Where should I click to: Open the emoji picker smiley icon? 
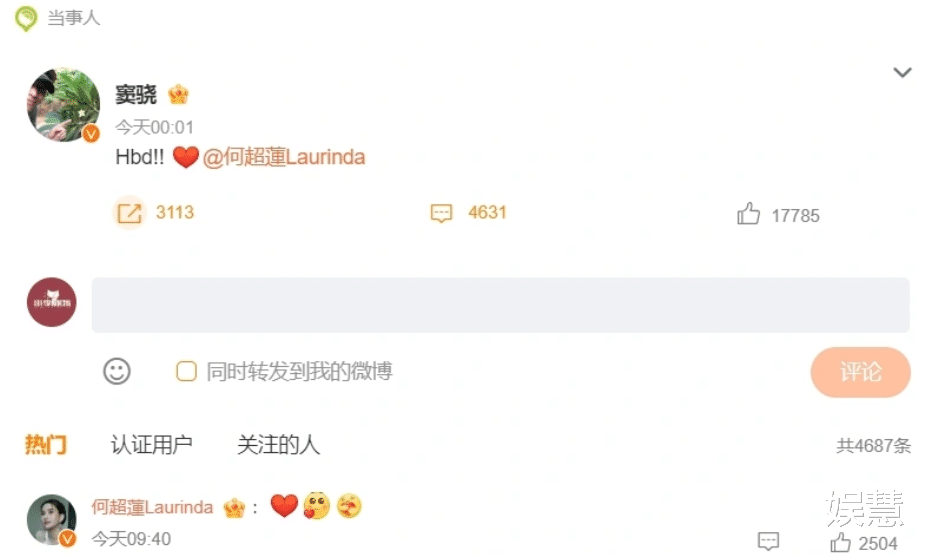click(117, 372)
